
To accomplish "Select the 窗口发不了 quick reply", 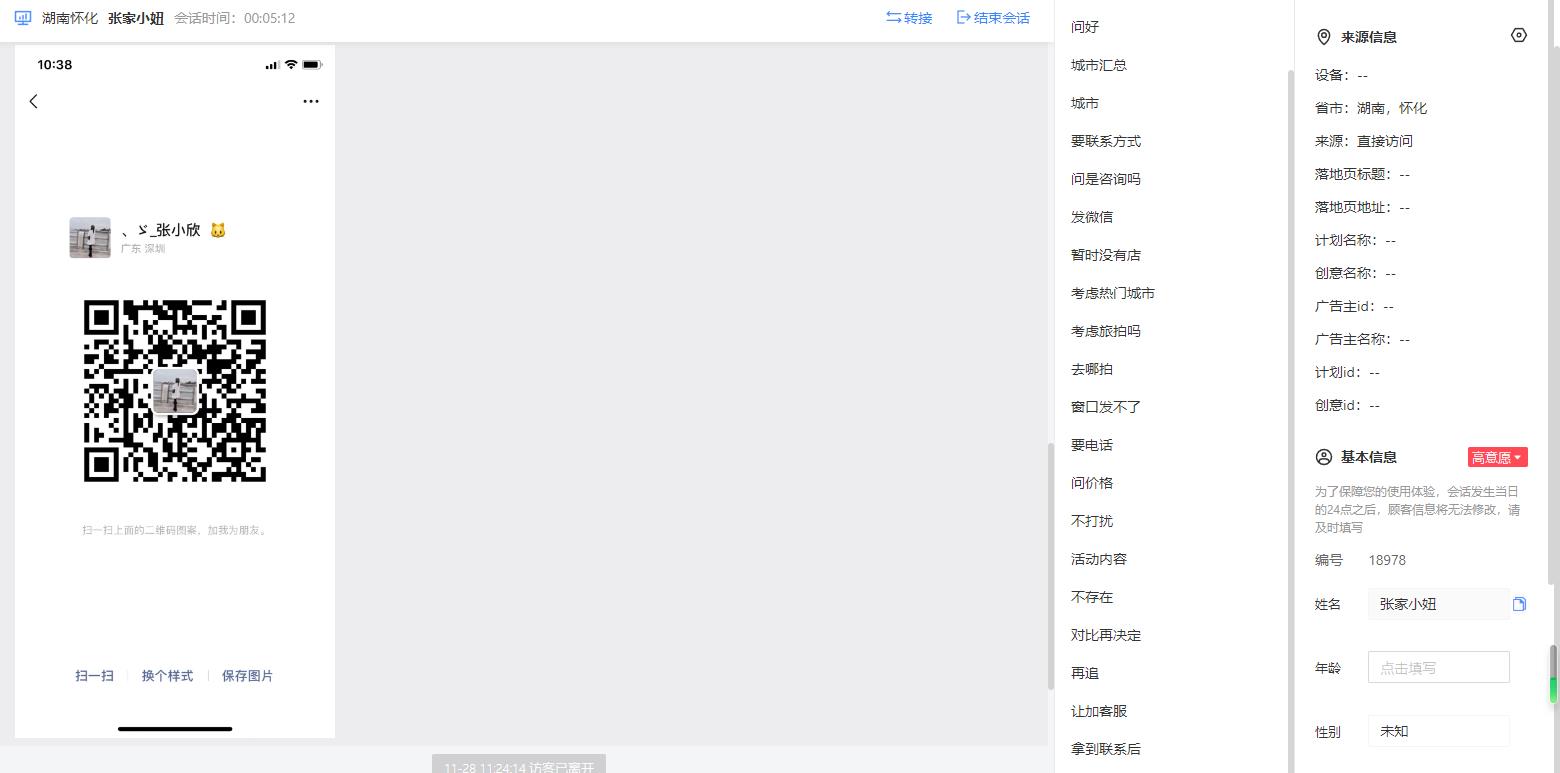I will [x=1106, y=407].
